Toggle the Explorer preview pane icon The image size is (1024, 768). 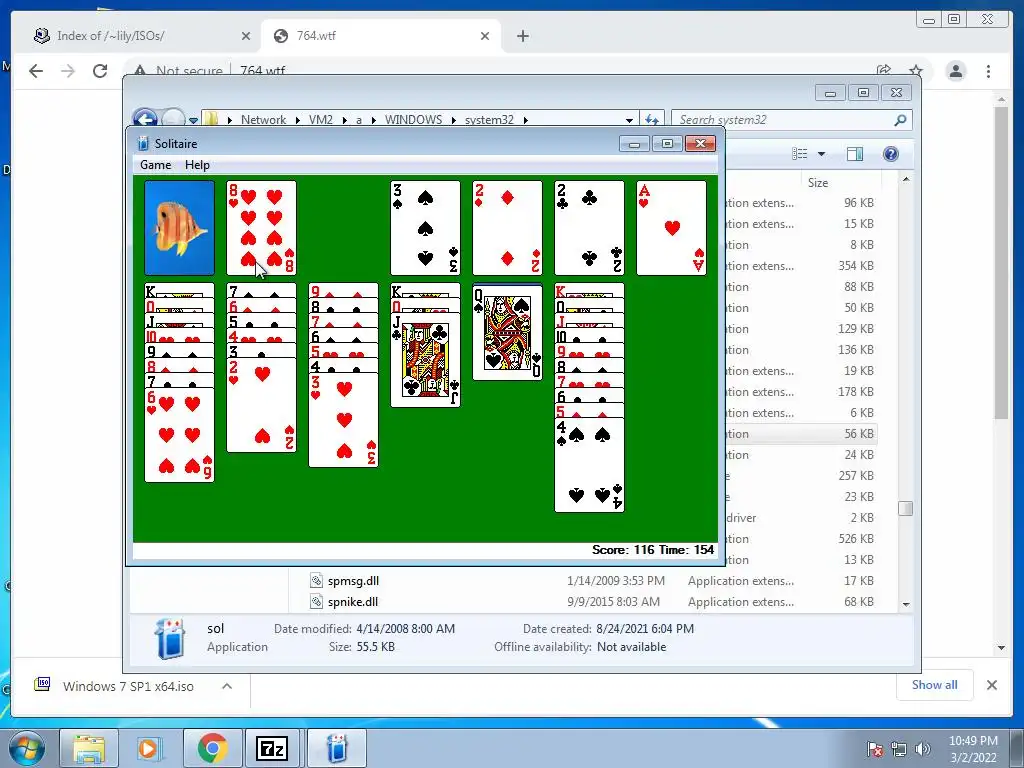[x=855, y=153]
